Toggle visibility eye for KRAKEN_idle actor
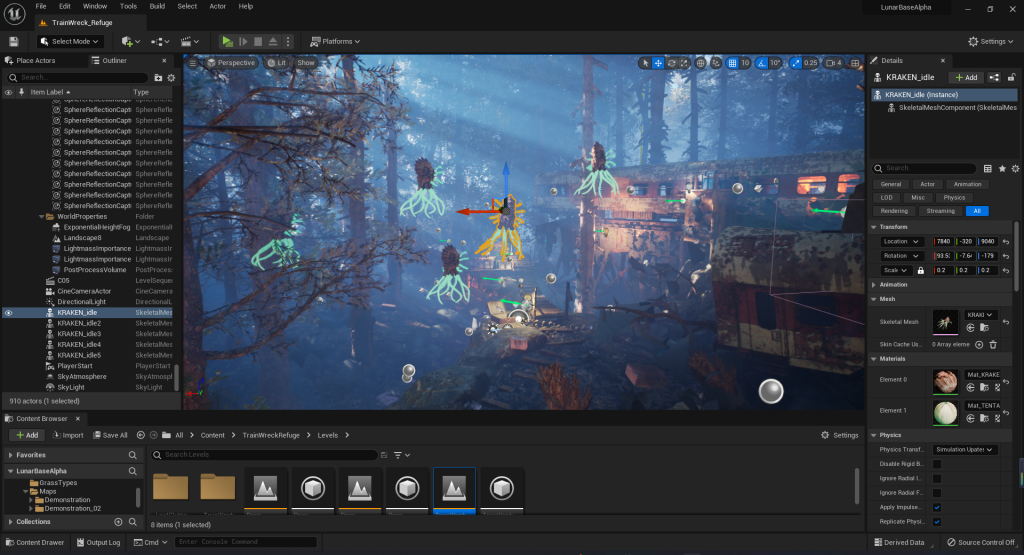Image resolution: width=1024 pixels, height=555 pixels. point(9,313)
